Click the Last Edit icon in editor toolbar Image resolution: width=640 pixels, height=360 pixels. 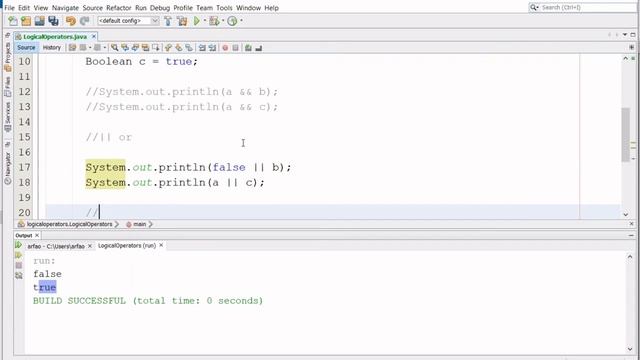73,48
